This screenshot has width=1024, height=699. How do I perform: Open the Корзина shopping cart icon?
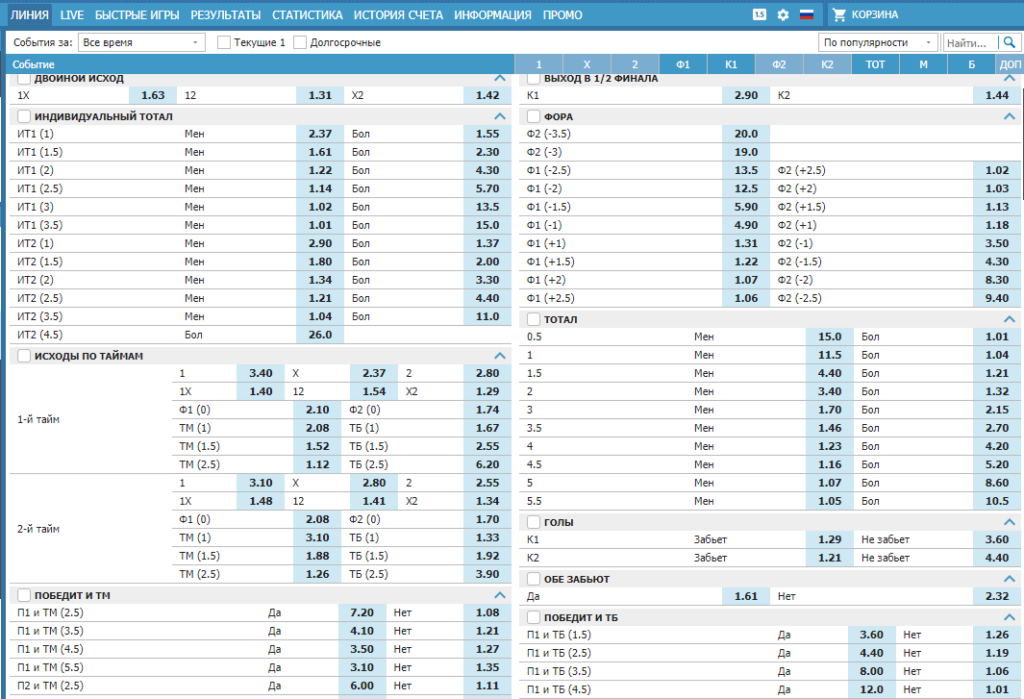(839, 14)
